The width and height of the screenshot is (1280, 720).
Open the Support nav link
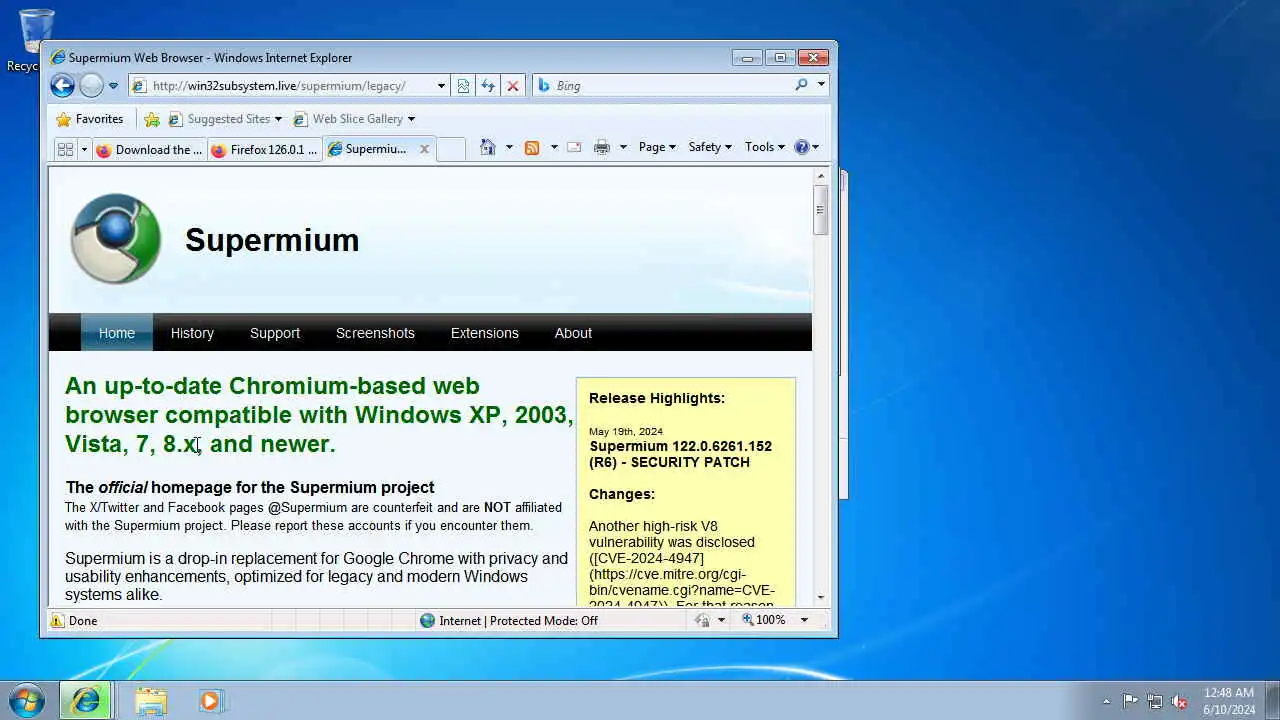pyautogui.click(x=275, y=333)
